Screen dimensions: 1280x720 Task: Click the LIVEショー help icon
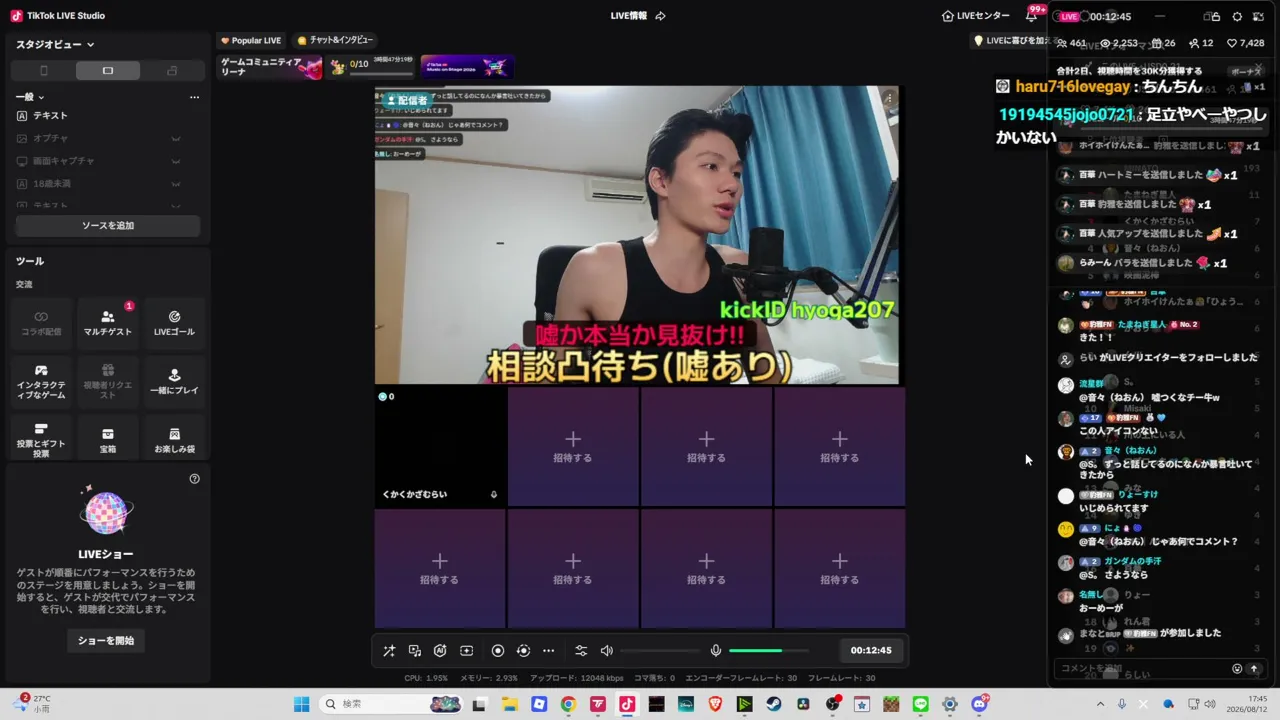click(195, 479)
